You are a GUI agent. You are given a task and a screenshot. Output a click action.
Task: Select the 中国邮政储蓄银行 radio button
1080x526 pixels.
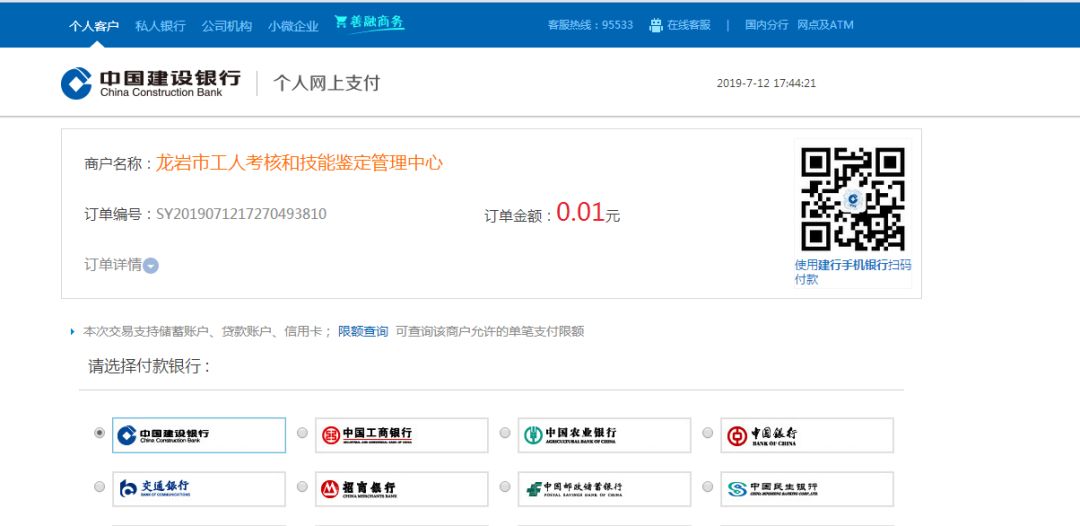pyautogui.click(x=505, y=487)
